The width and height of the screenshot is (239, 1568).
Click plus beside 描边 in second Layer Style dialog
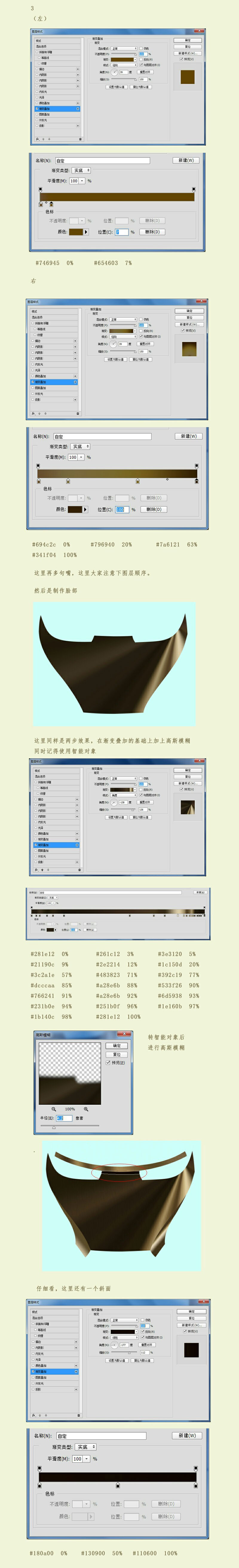(x=75, y=341)
